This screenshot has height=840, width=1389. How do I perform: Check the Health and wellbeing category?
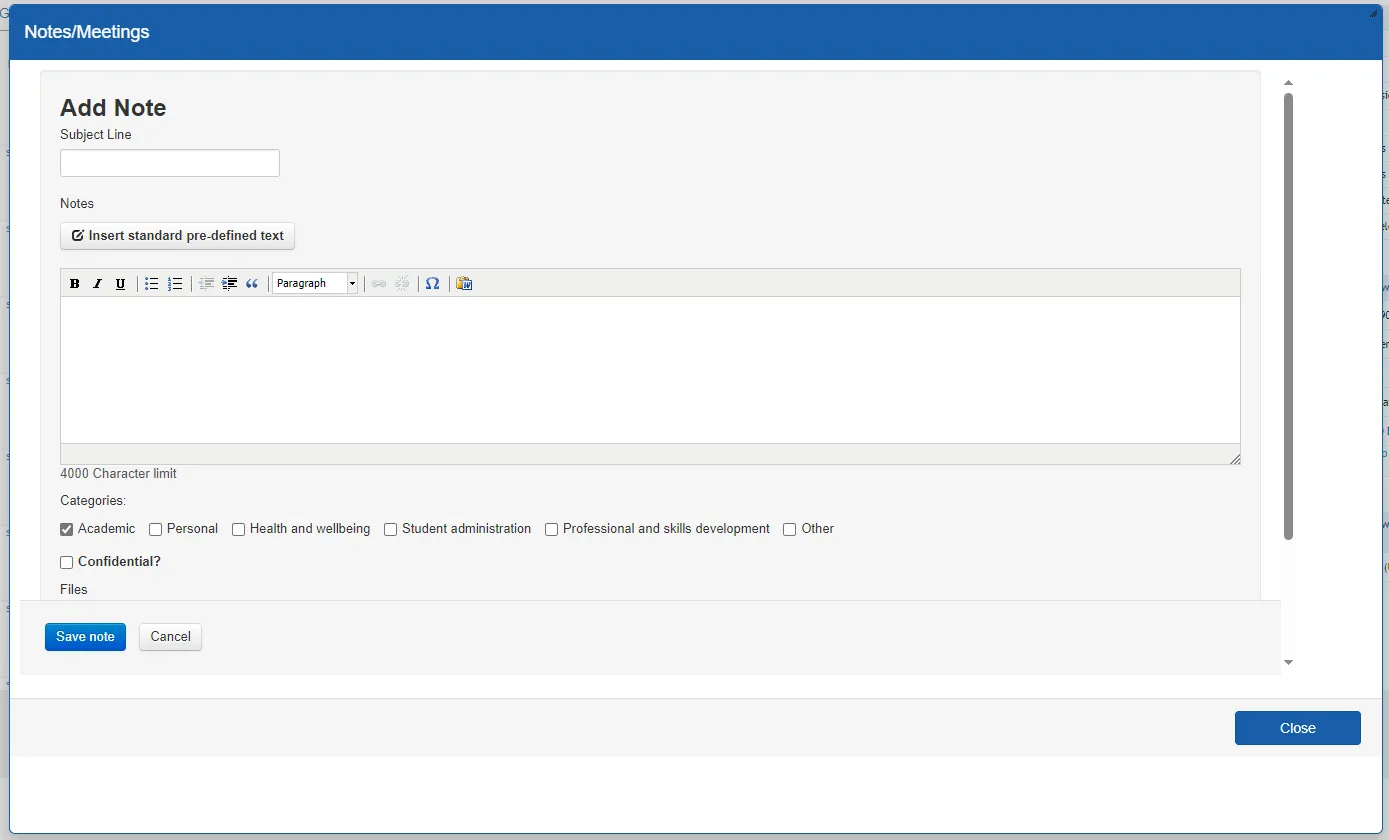(238, 529)
